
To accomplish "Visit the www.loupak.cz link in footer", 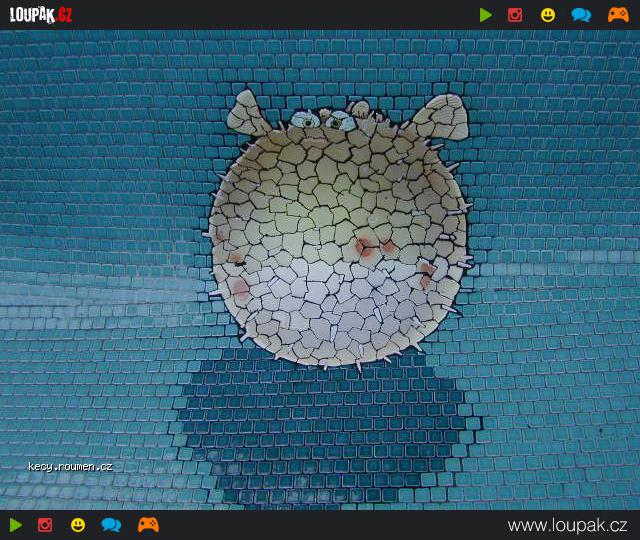I will 567,525.
